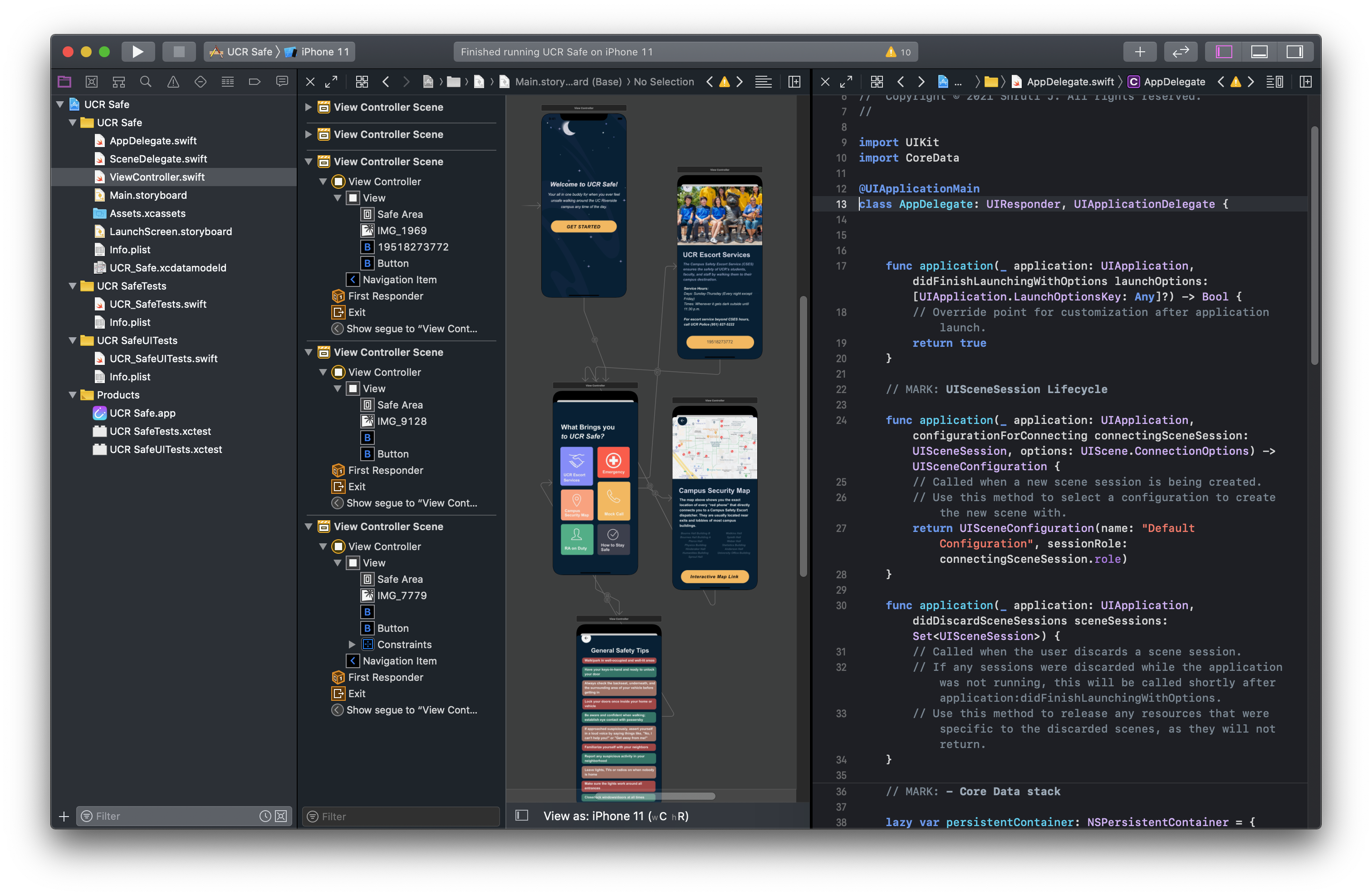Viewport: 1372px width, 896px height.
Task: Click the code review arrows button
Action: point(1180,52)
